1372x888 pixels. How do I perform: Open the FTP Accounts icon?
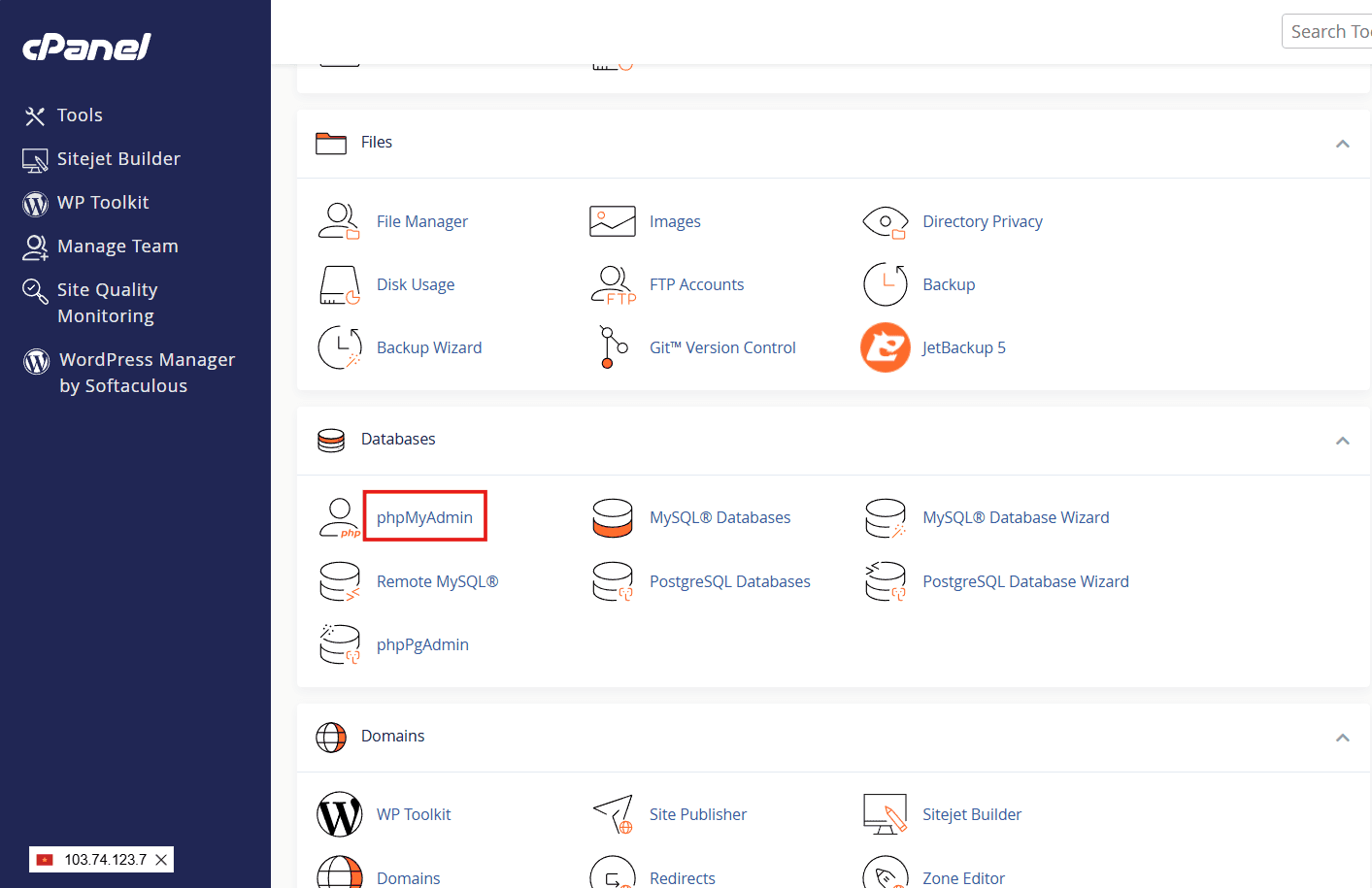click(612, 283)
